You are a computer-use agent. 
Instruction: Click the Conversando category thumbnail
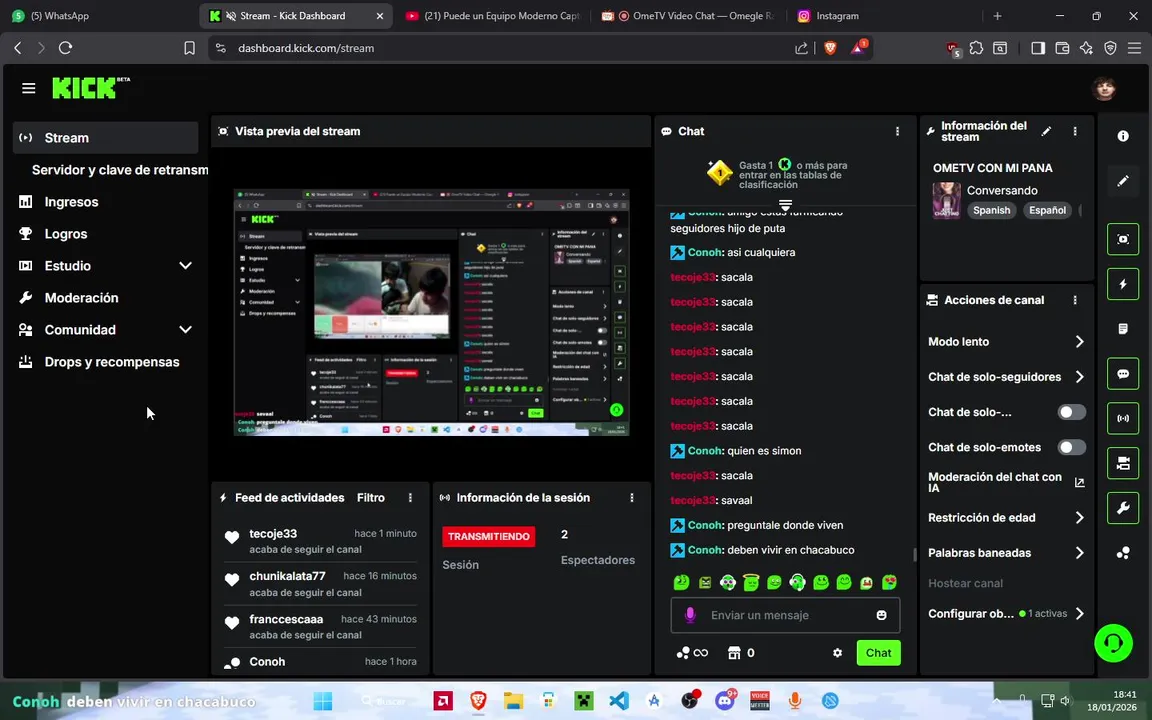[x=946, y=200]
